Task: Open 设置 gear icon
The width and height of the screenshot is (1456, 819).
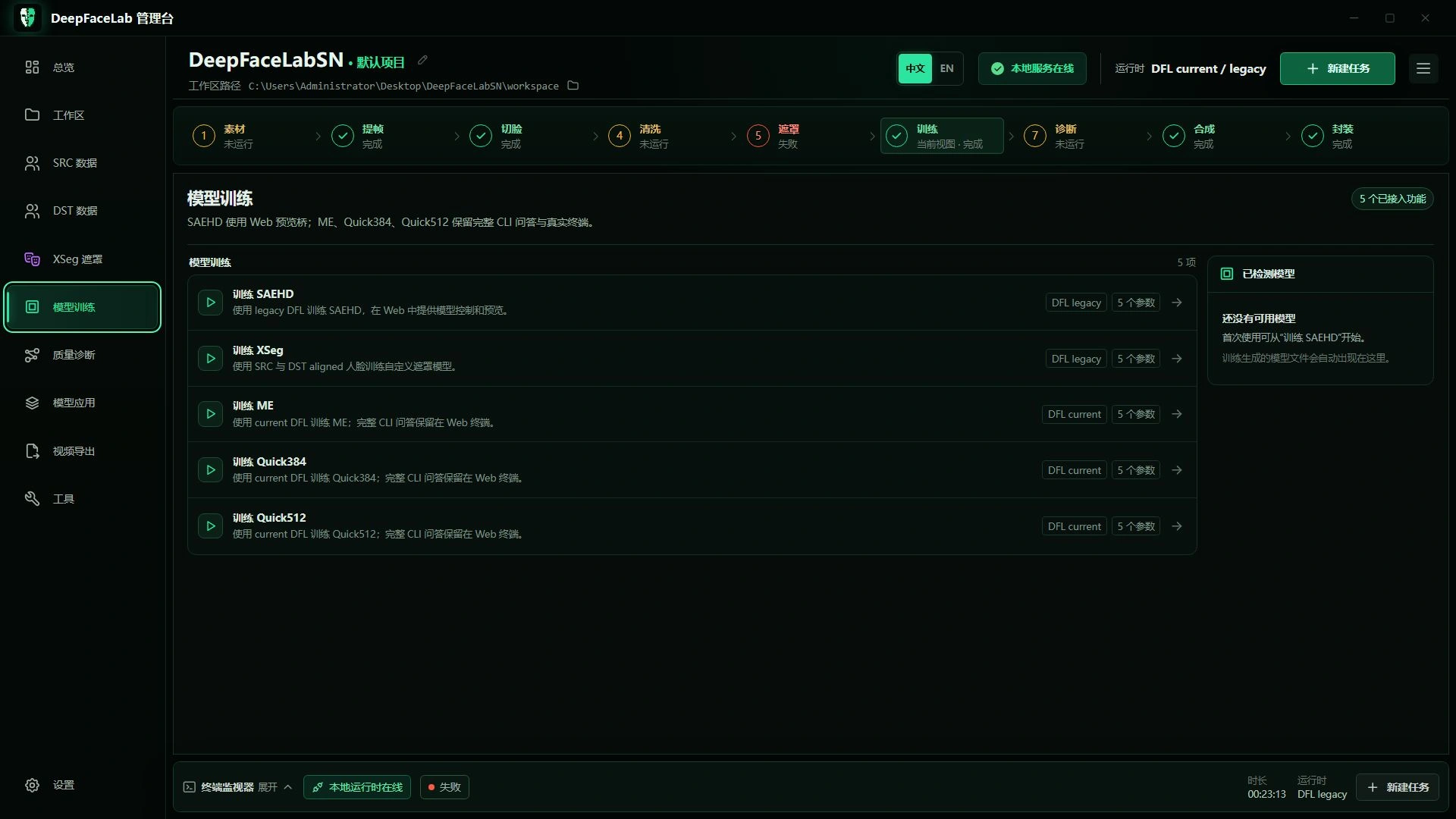Action: pyautogui.click(x=32, y=785)
